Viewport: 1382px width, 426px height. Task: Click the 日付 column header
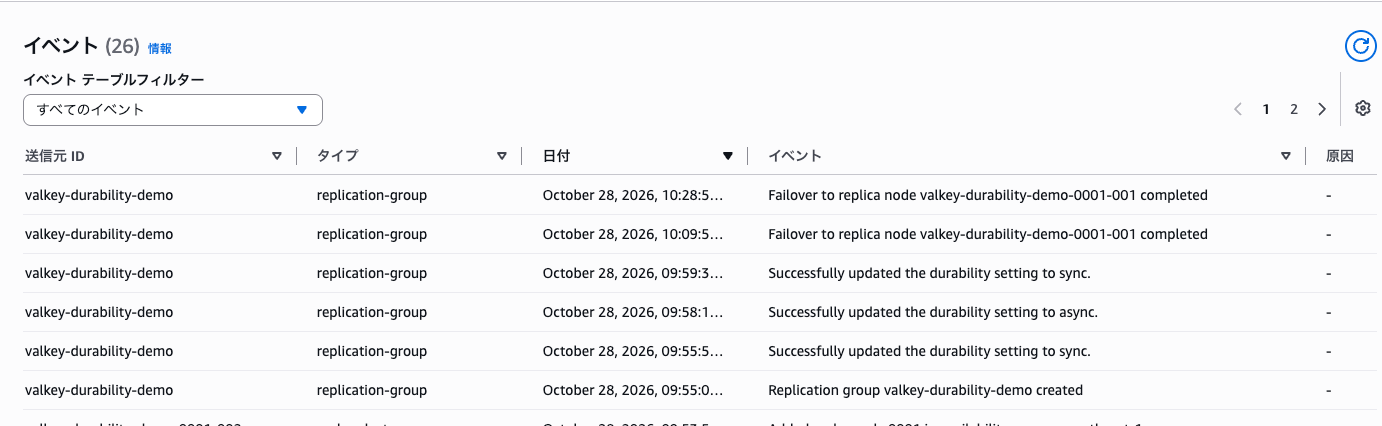pos(557,156)
